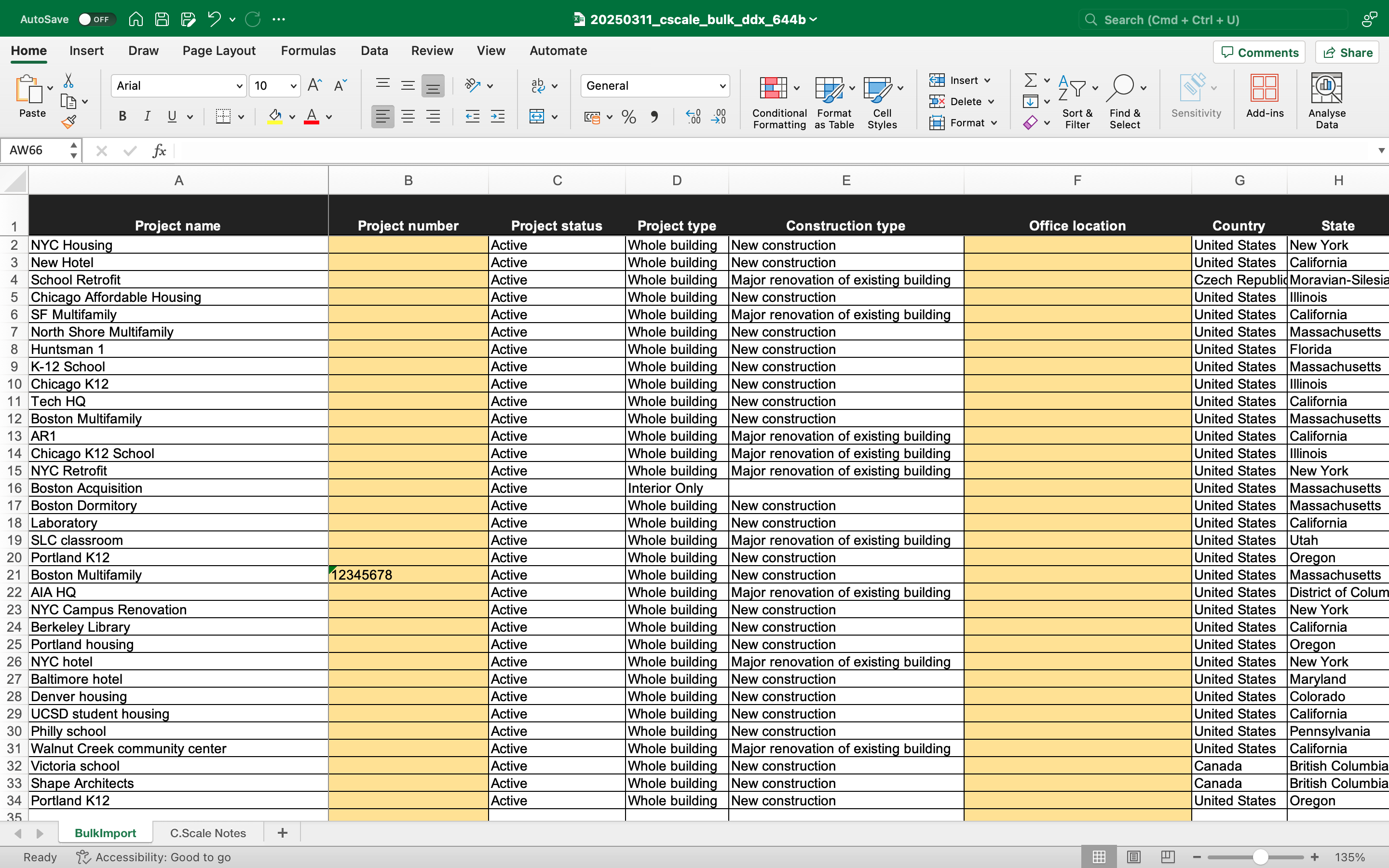Toggle align left button
The height and width of the screenshot is (868, 1389).
pyautogui.click(x=382, y=117)
